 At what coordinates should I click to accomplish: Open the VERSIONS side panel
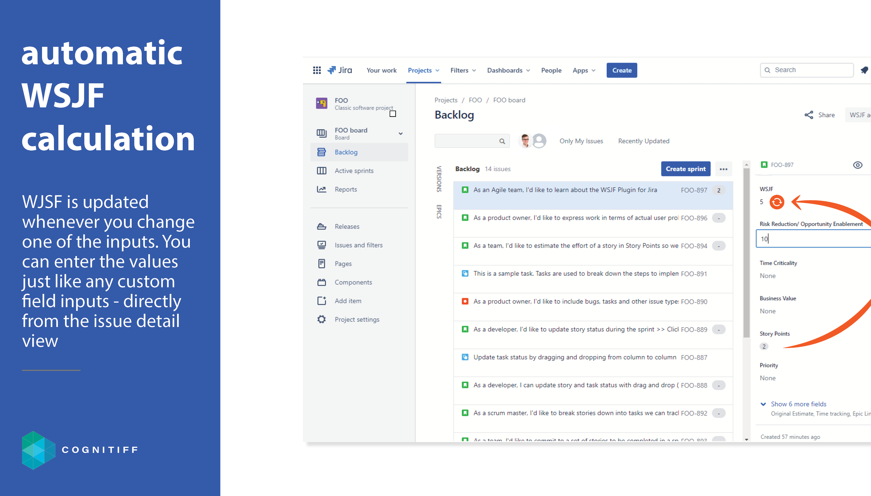(x=439, y=178)
